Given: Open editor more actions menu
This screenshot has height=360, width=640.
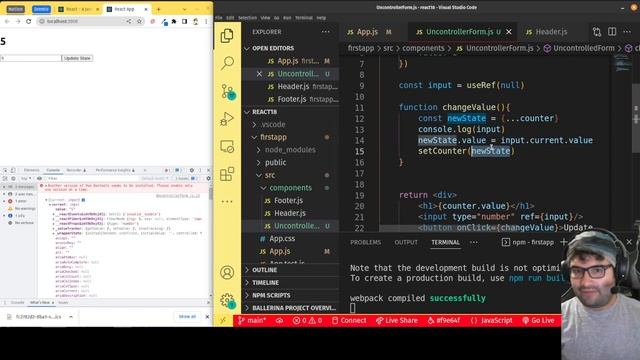Looking at the screenshot, I should click(627, 32).
